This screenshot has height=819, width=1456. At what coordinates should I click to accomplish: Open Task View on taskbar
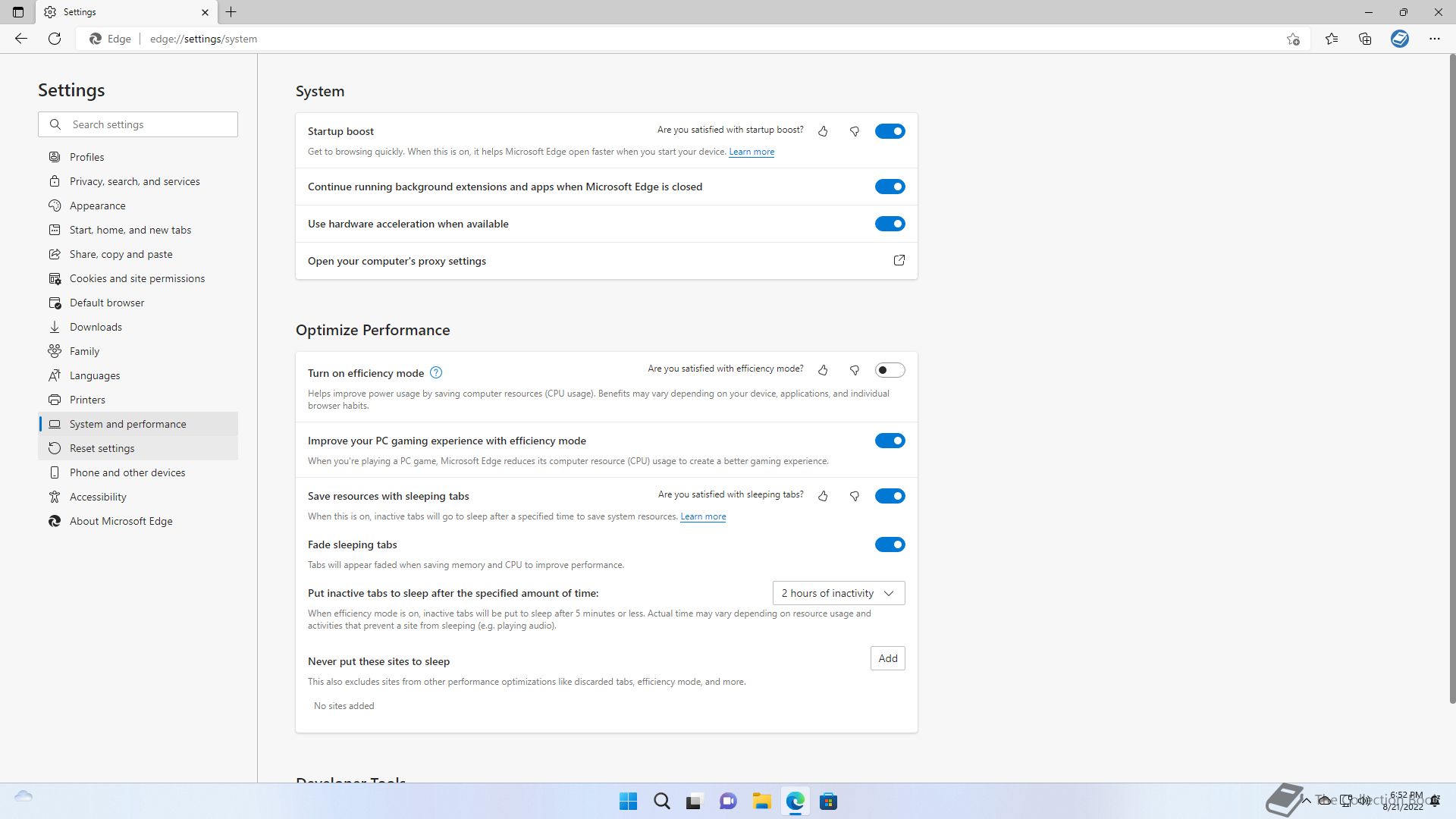pos(695,802)
